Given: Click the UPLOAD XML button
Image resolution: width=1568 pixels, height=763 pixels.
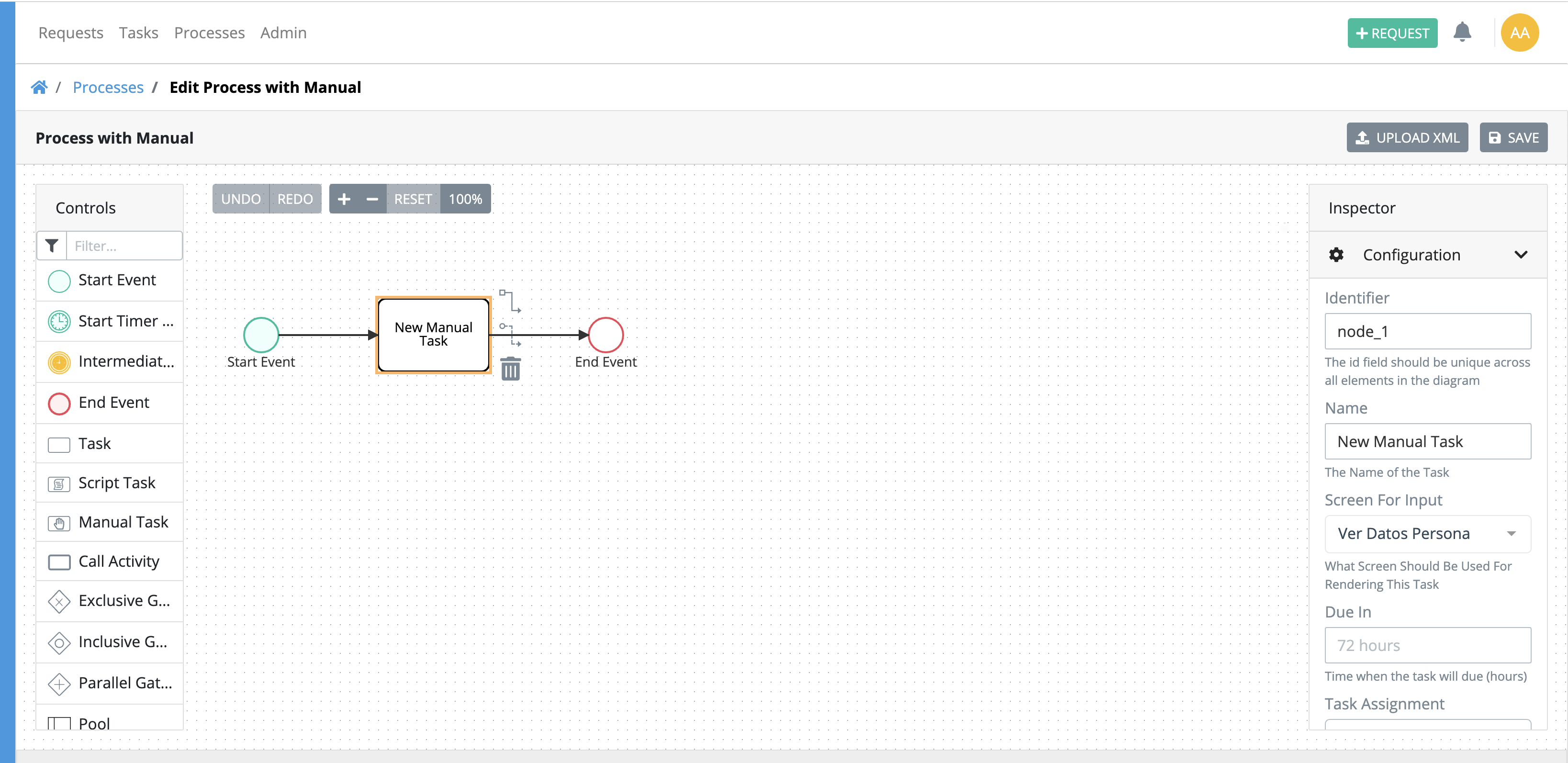Looking at the screenshot, I should pyautogui.click(x=1407, y=138).
